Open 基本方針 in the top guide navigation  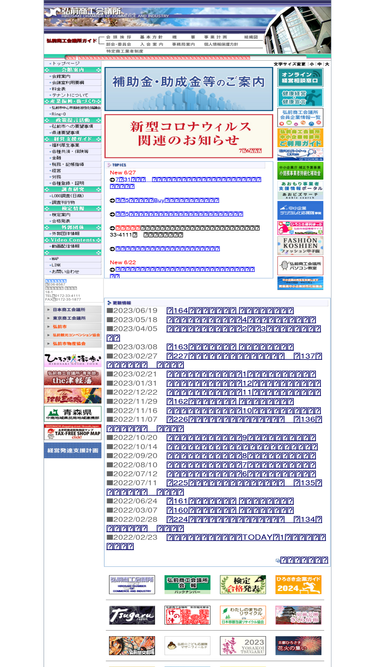[x=151, y=37]
